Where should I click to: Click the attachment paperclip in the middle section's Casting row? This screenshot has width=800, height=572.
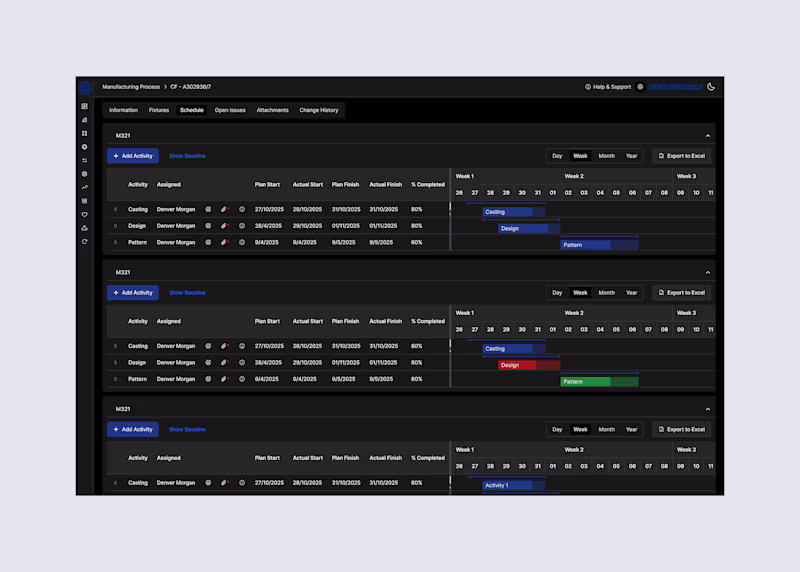click(x=223, y=346)
